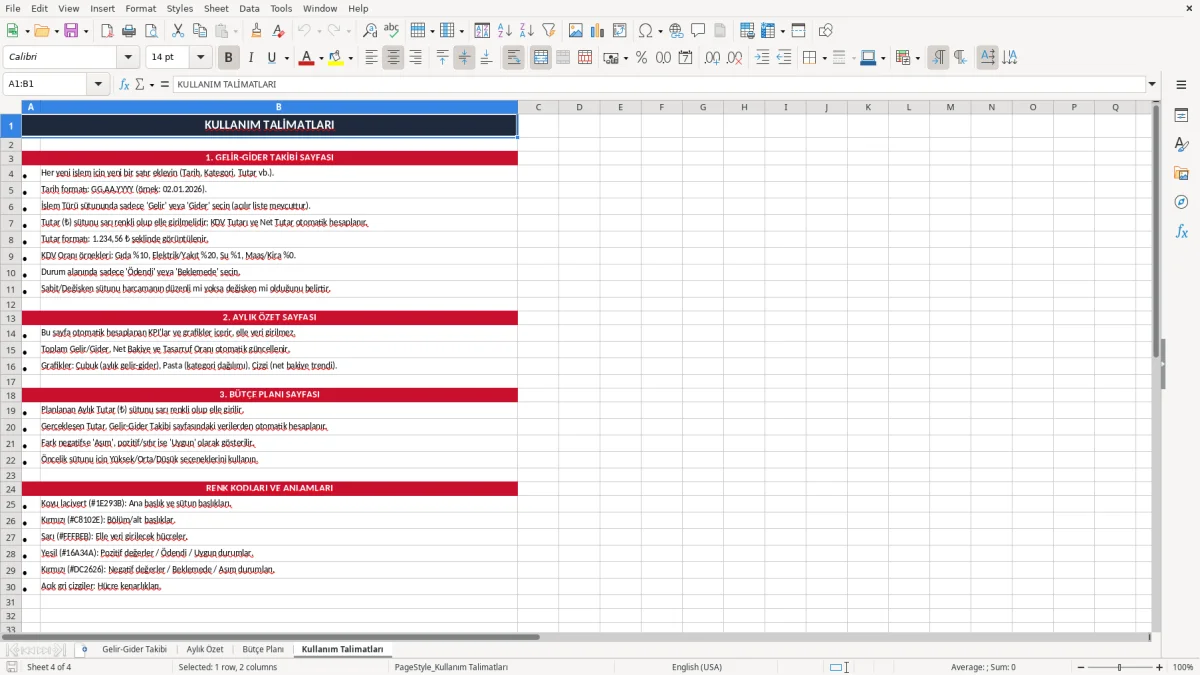Expand the Name Box dropdown
Screen dimensions: 1200x675
(98, 84)
